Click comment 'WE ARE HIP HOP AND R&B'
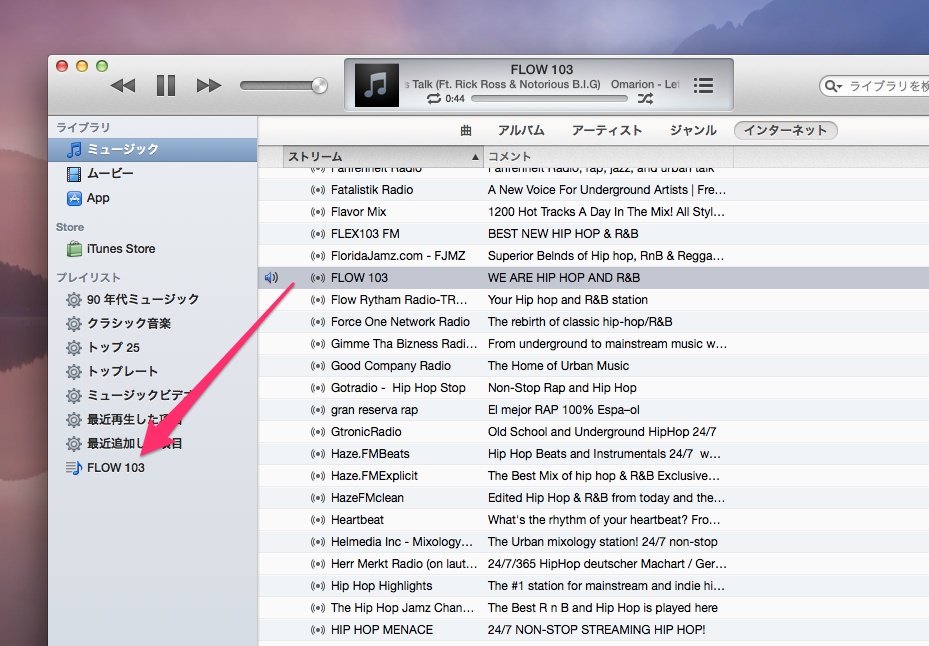The image size is (929, 646). pyautogui.click(x=564, y=278)
